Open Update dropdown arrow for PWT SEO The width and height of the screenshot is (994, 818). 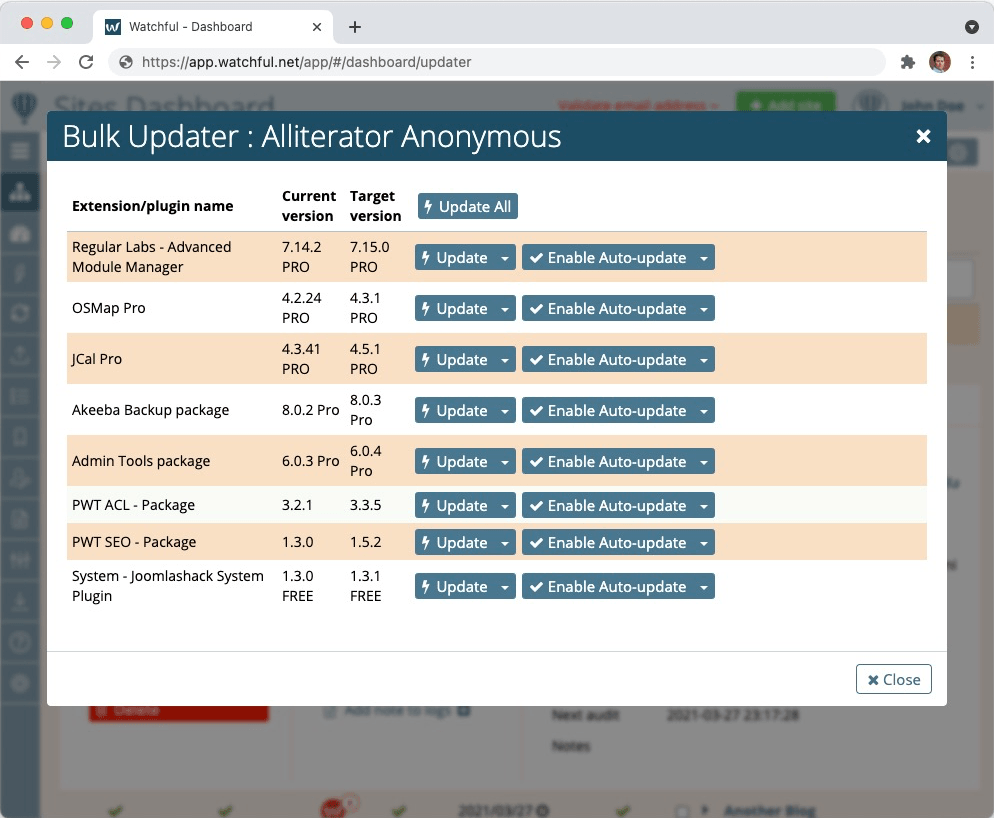(505, 542)
